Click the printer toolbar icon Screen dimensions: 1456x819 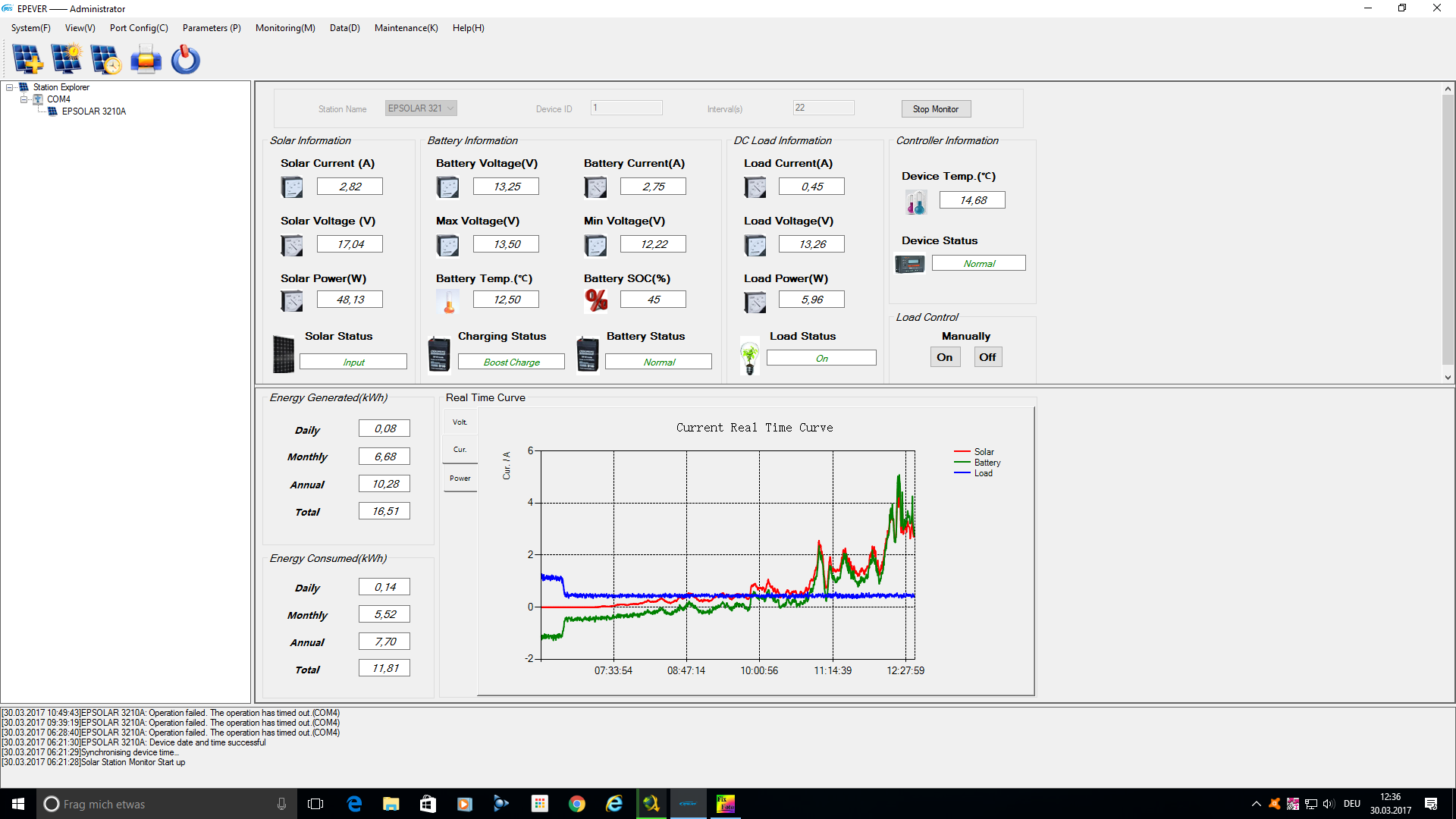(146, 59)
